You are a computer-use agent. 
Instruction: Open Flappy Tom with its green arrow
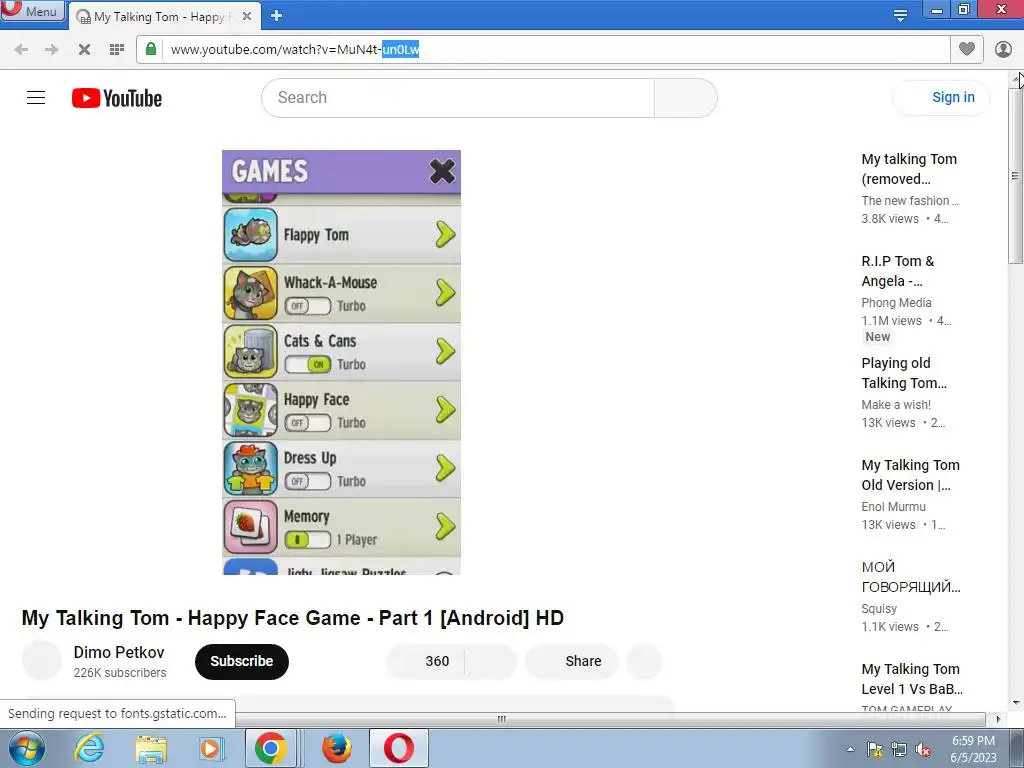(445, 234)
